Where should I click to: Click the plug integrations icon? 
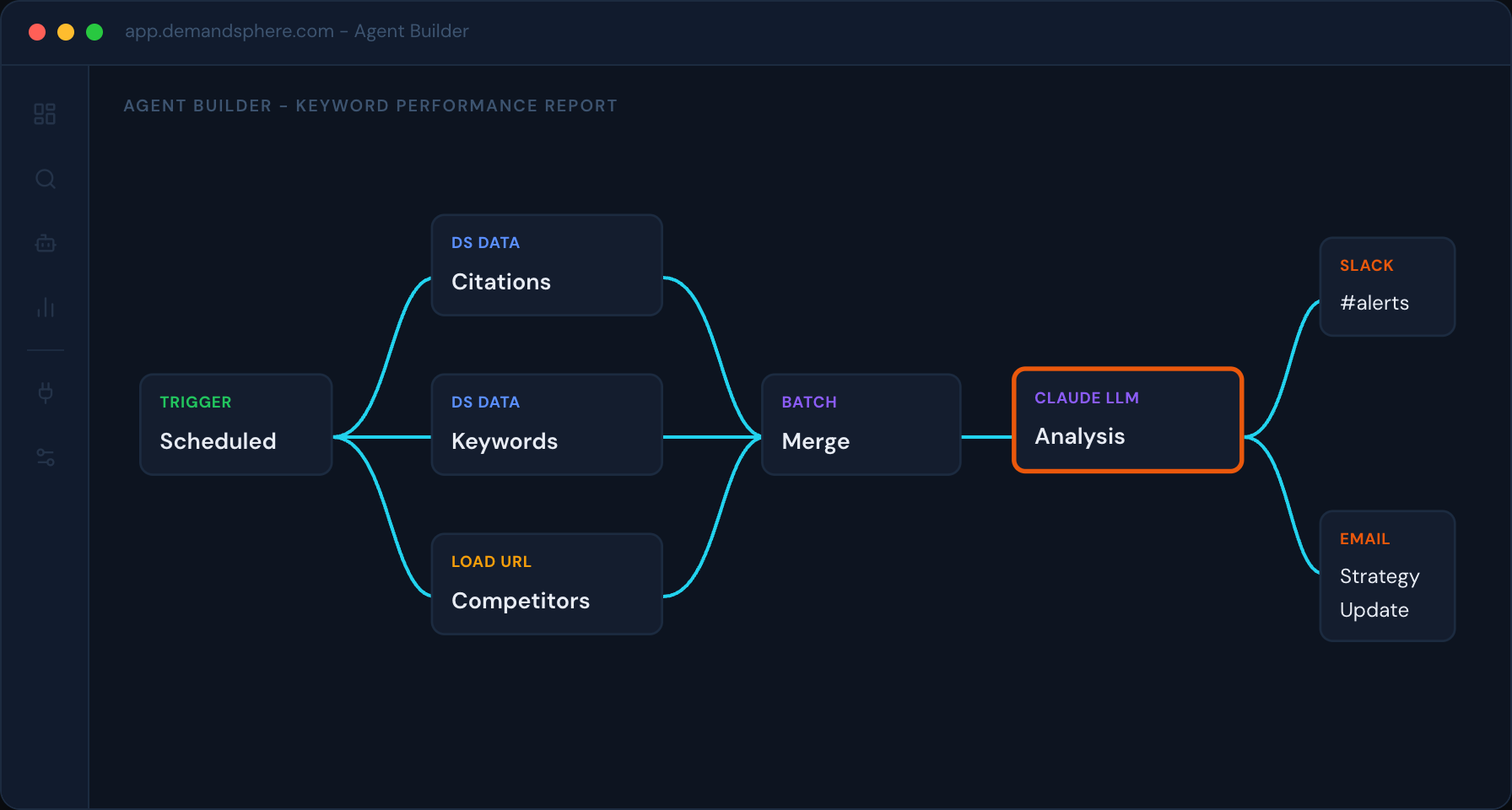tap(45, 393)
